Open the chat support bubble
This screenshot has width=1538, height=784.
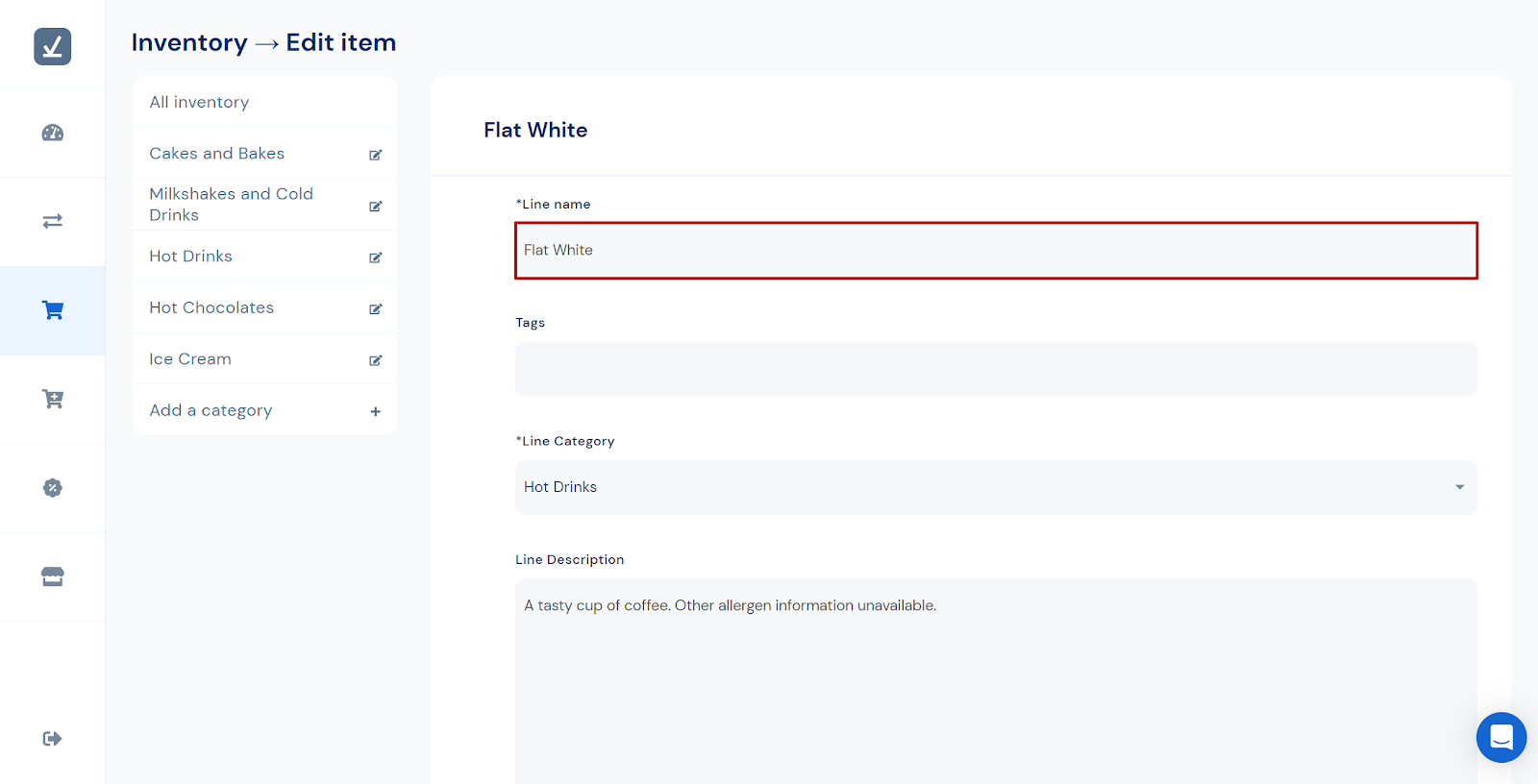1501,737
